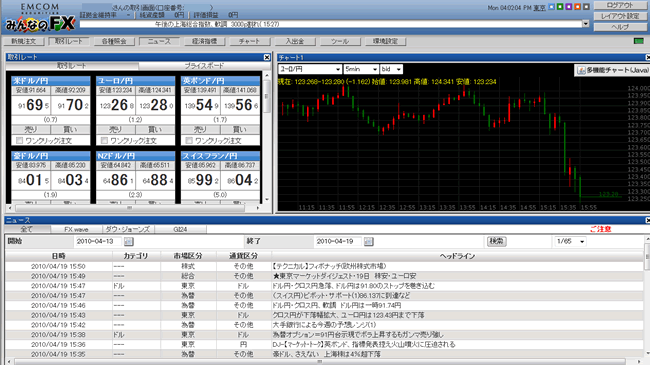
Task: Open the calendar picker for start date
Action: [128, 241]
